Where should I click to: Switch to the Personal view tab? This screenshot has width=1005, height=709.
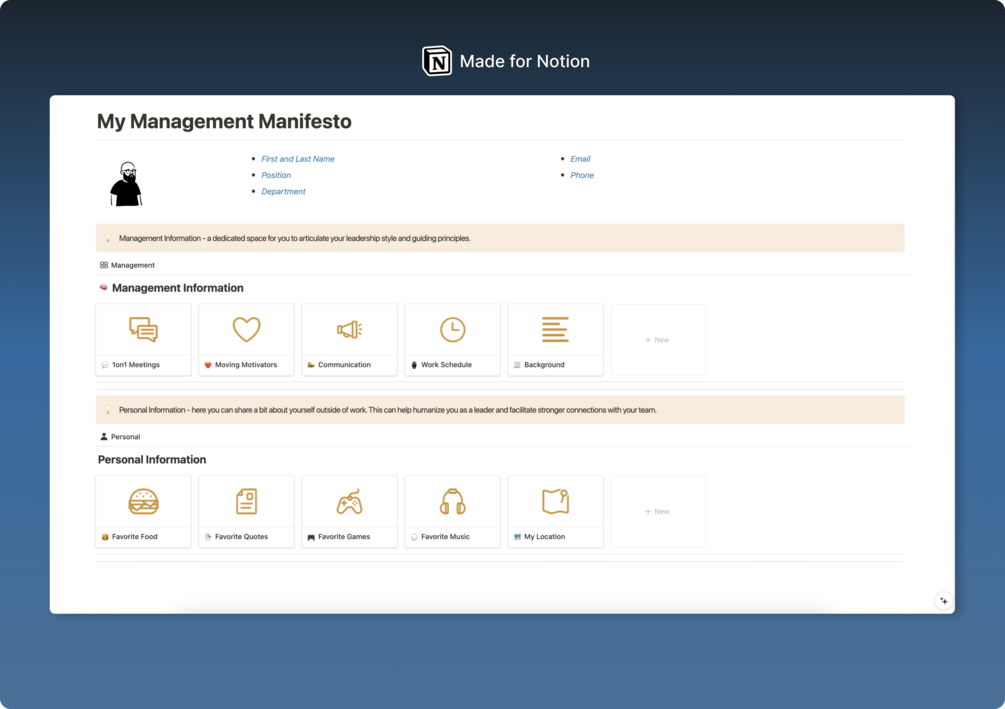120,437
